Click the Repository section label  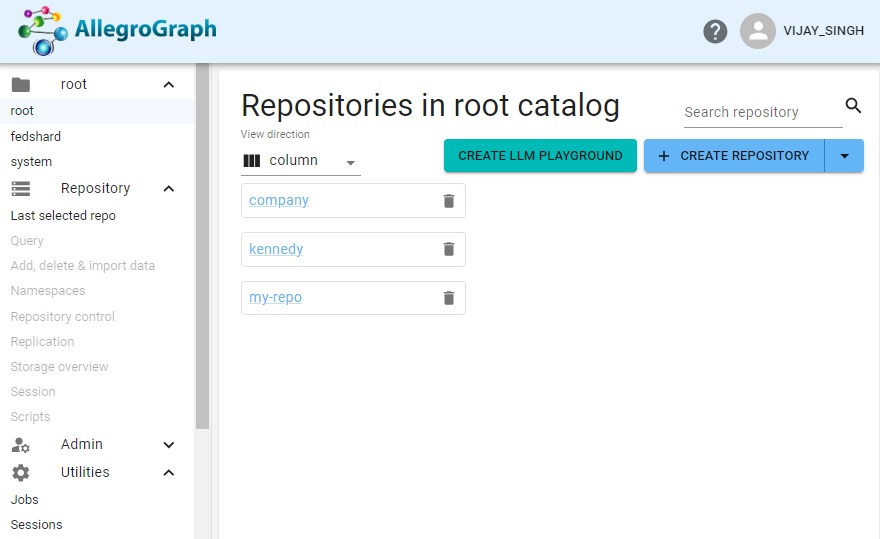(x=95, y=188)
